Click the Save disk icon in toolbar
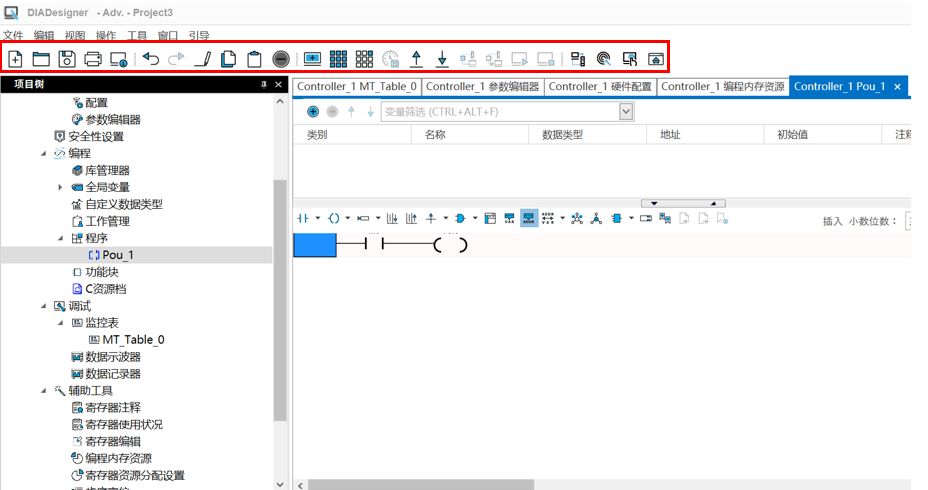 coord(67,59)
